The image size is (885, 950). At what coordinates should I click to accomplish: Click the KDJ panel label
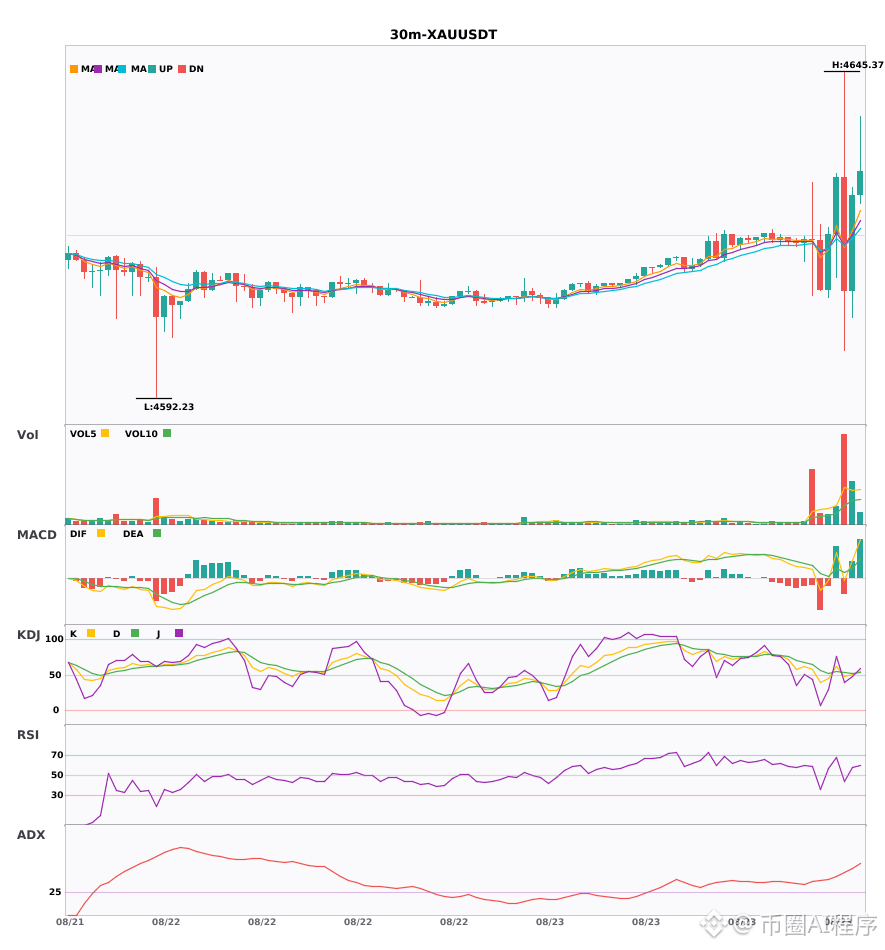pos(28,635)
